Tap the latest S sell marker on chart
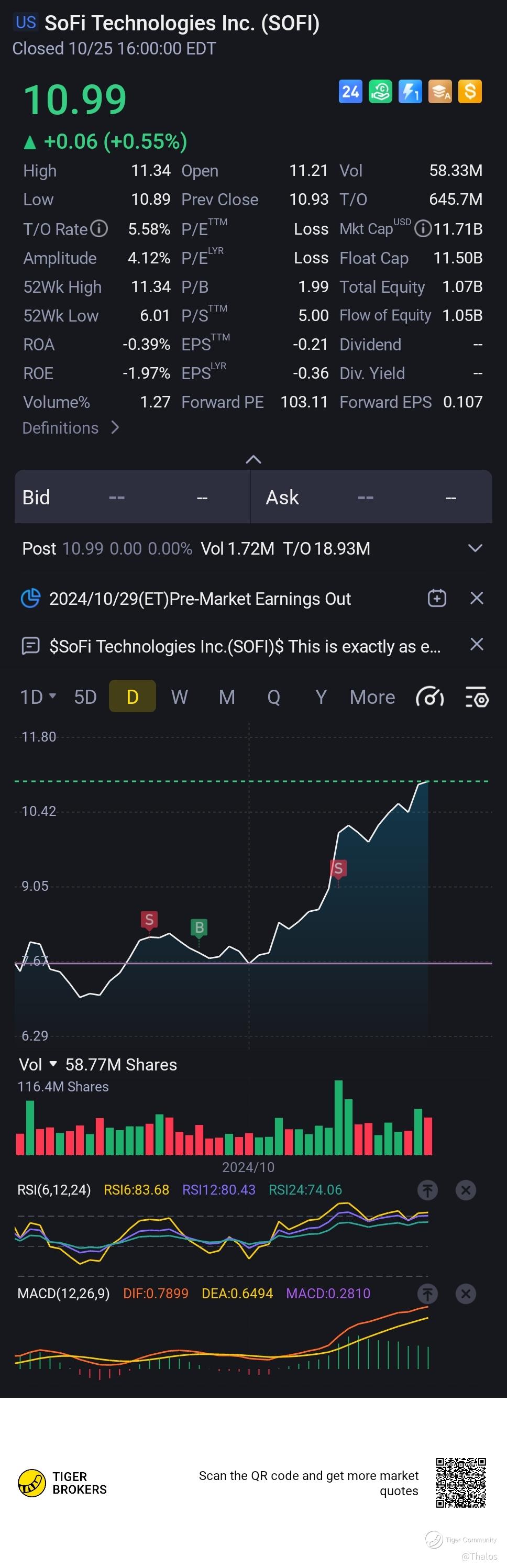Image resolution: width=507 pixels, height=1568 pixels. coord(338,869)
